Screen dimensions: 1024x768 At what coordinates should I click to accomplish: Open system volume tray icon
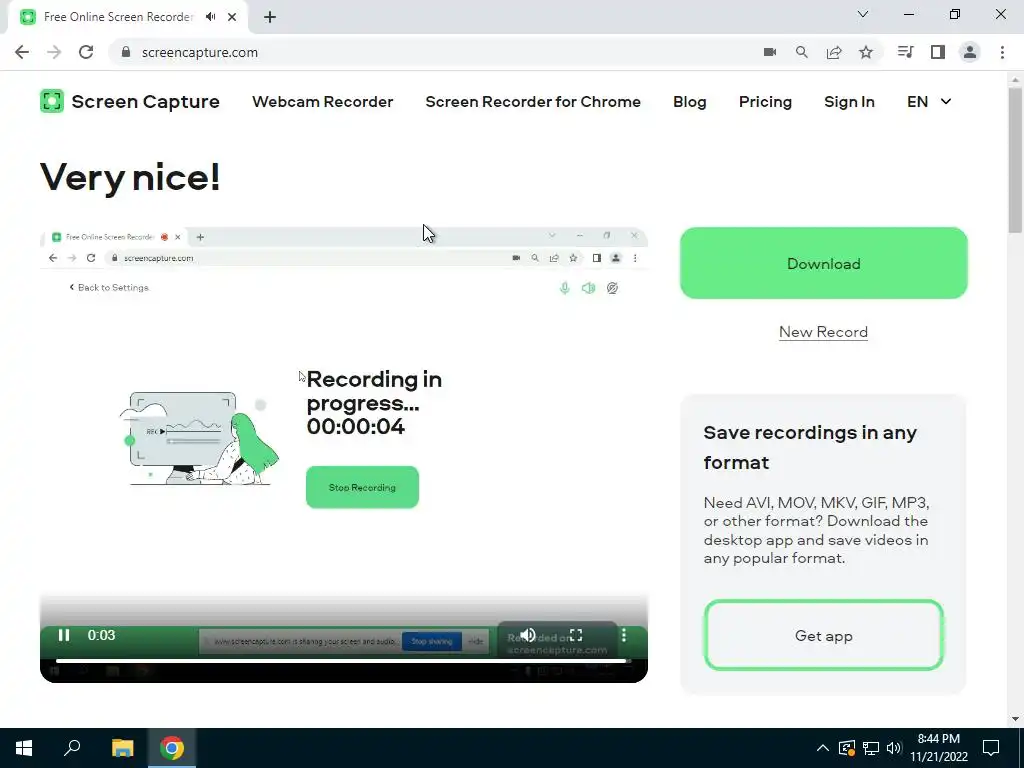[x=894, y=748]
